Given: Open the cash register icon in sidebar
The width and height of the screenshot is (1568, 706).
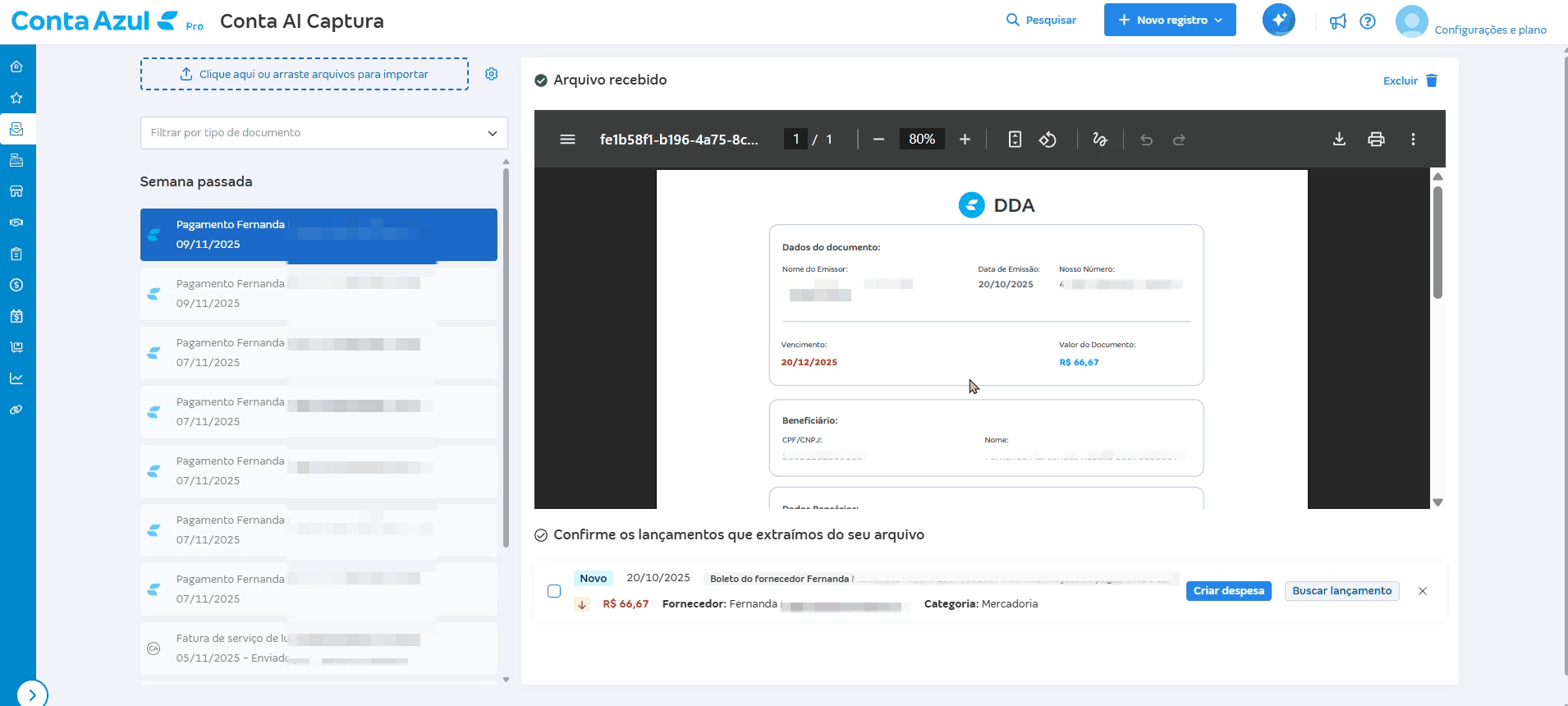Looking at the screenshot, I should point(16,160).
